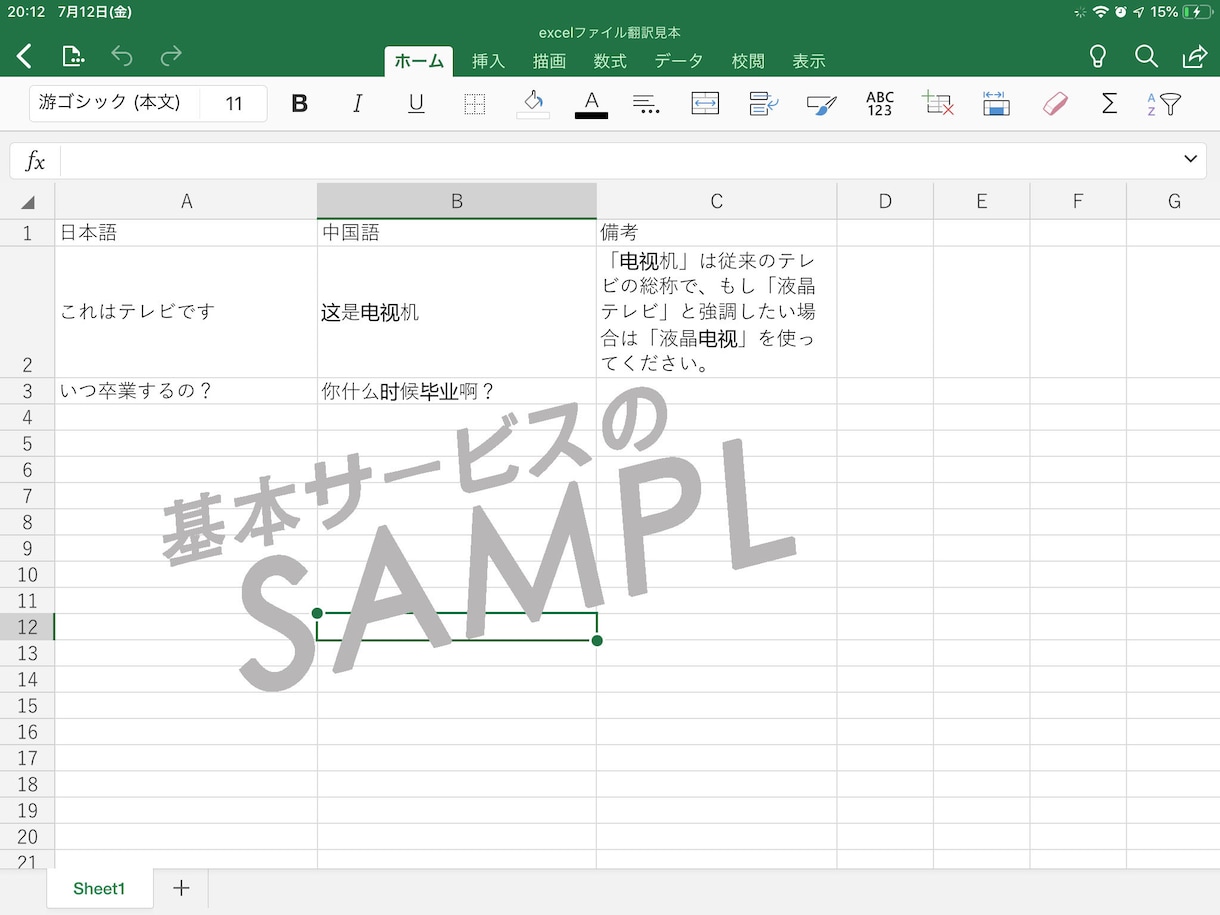
Task: Select cell containing 日本語
Action: pos(186,233)
